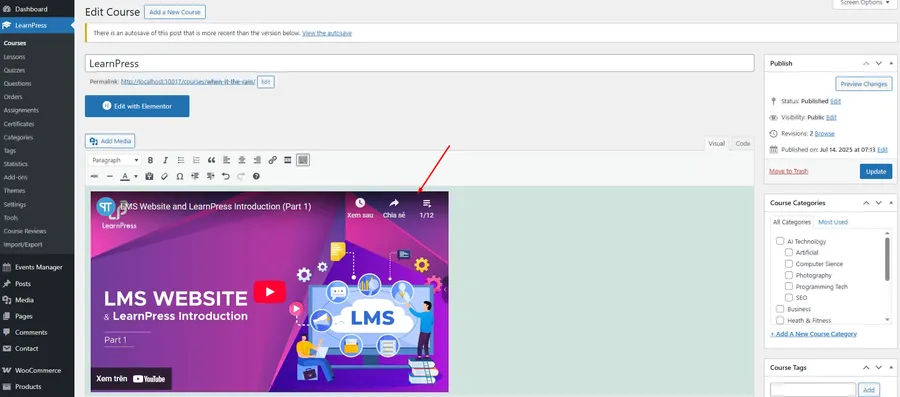
Task: Toggle bold formatting in editor toolbar
Action: pos(150,160)
